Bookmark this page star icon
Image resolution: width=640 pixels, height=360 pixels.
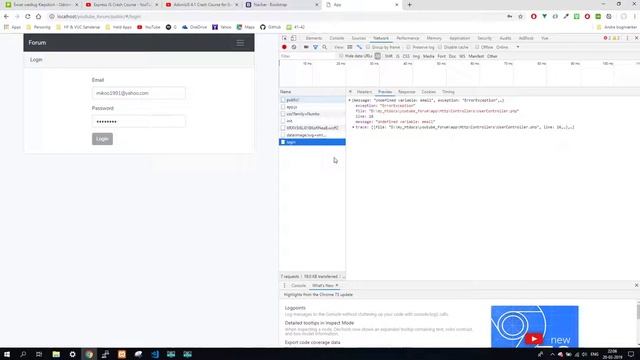point(520,16)
